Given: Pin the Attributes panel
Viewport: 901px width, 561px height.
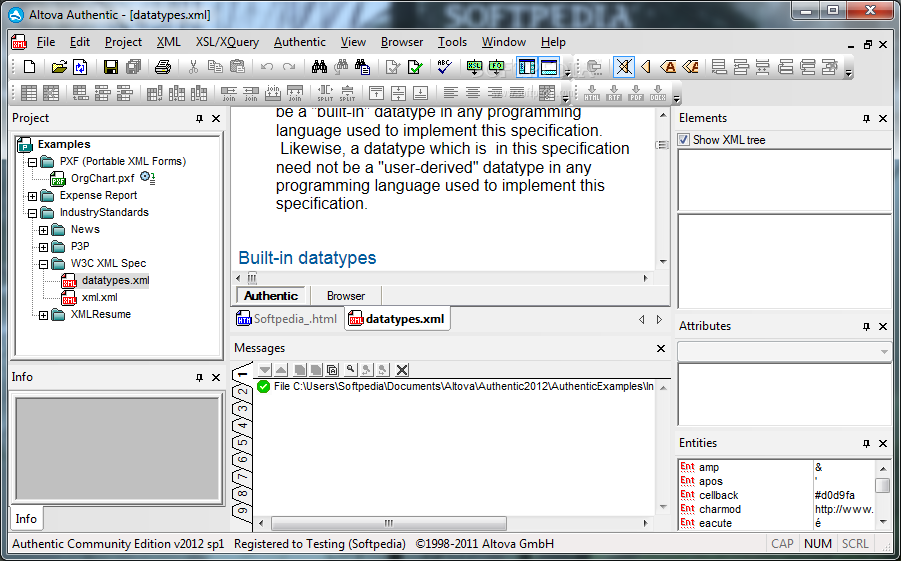Looking at the screenshot, I should [x=867, y=326].
